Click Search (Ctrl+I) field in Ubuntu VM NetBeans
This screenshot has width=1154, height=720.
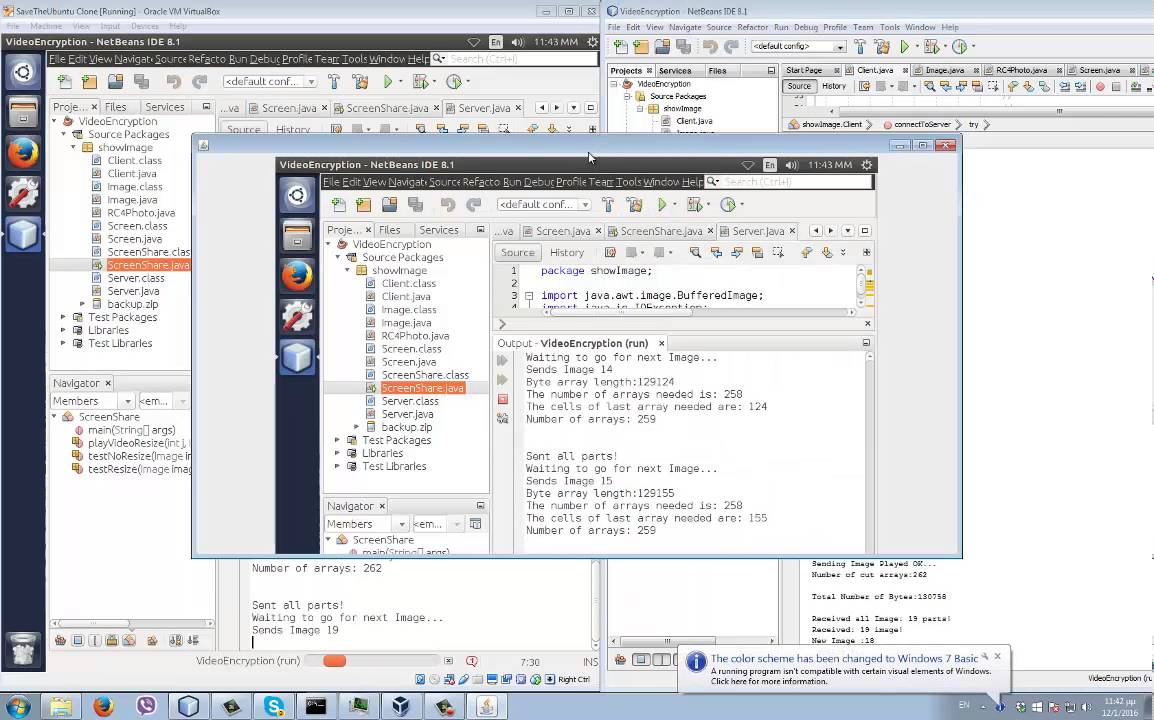512,59
